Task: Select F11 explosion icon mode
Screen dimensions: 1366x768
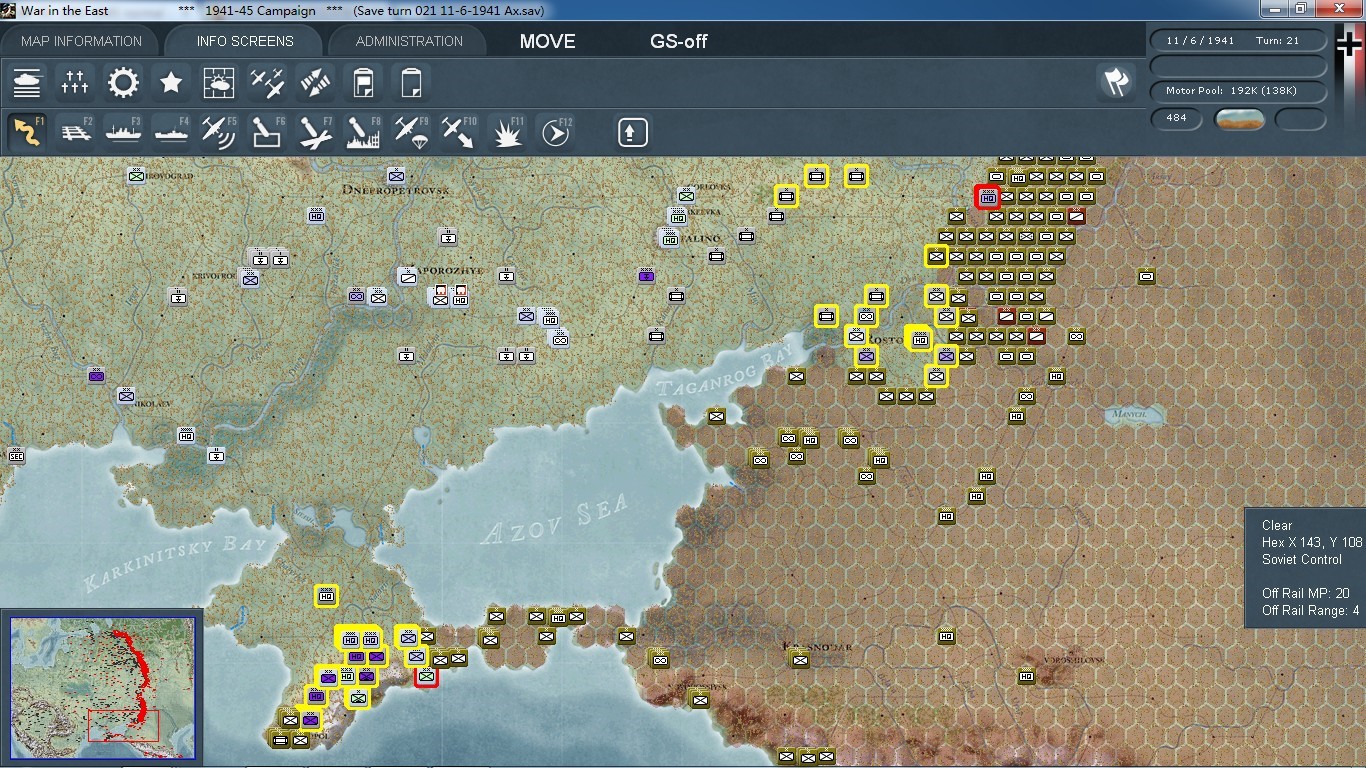Action: [507, 132]
